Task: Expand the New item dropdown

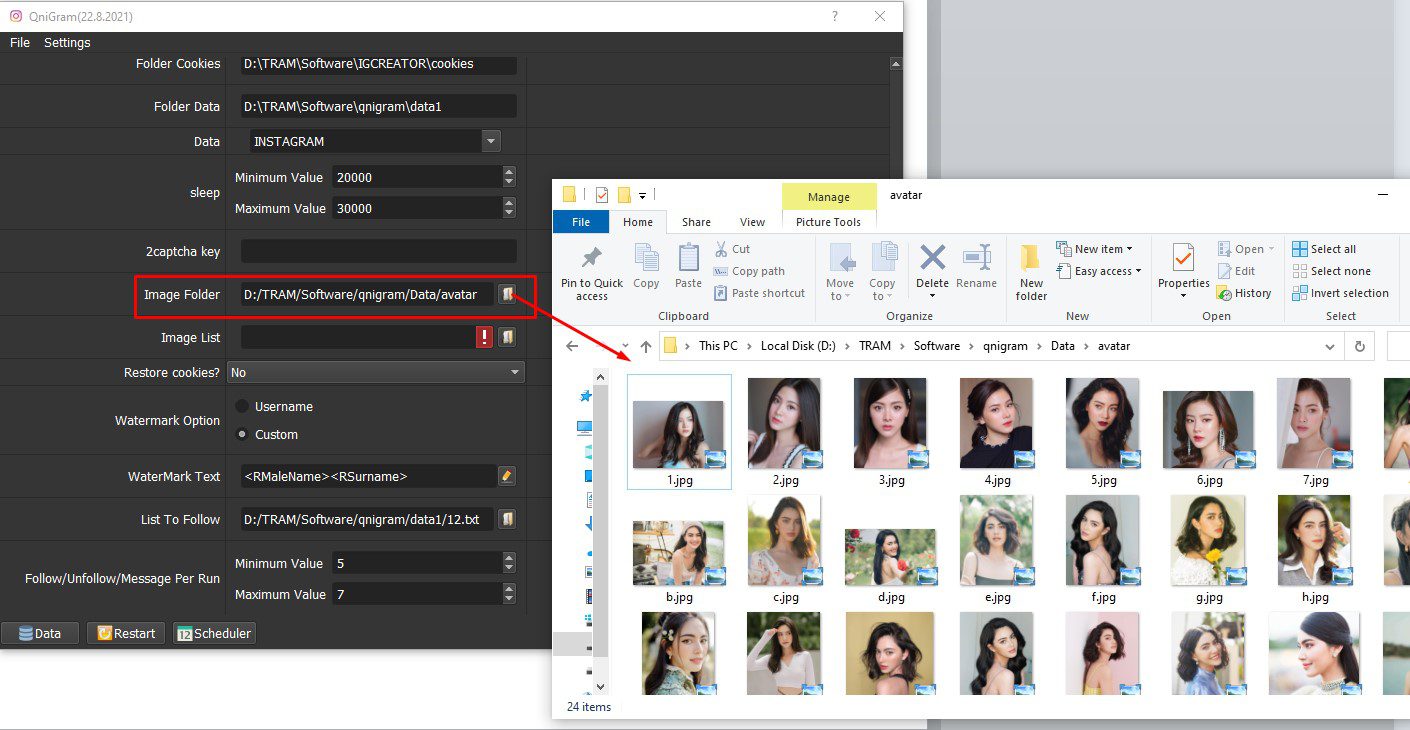Action: pyautogui.click(x=1094, y=249)
